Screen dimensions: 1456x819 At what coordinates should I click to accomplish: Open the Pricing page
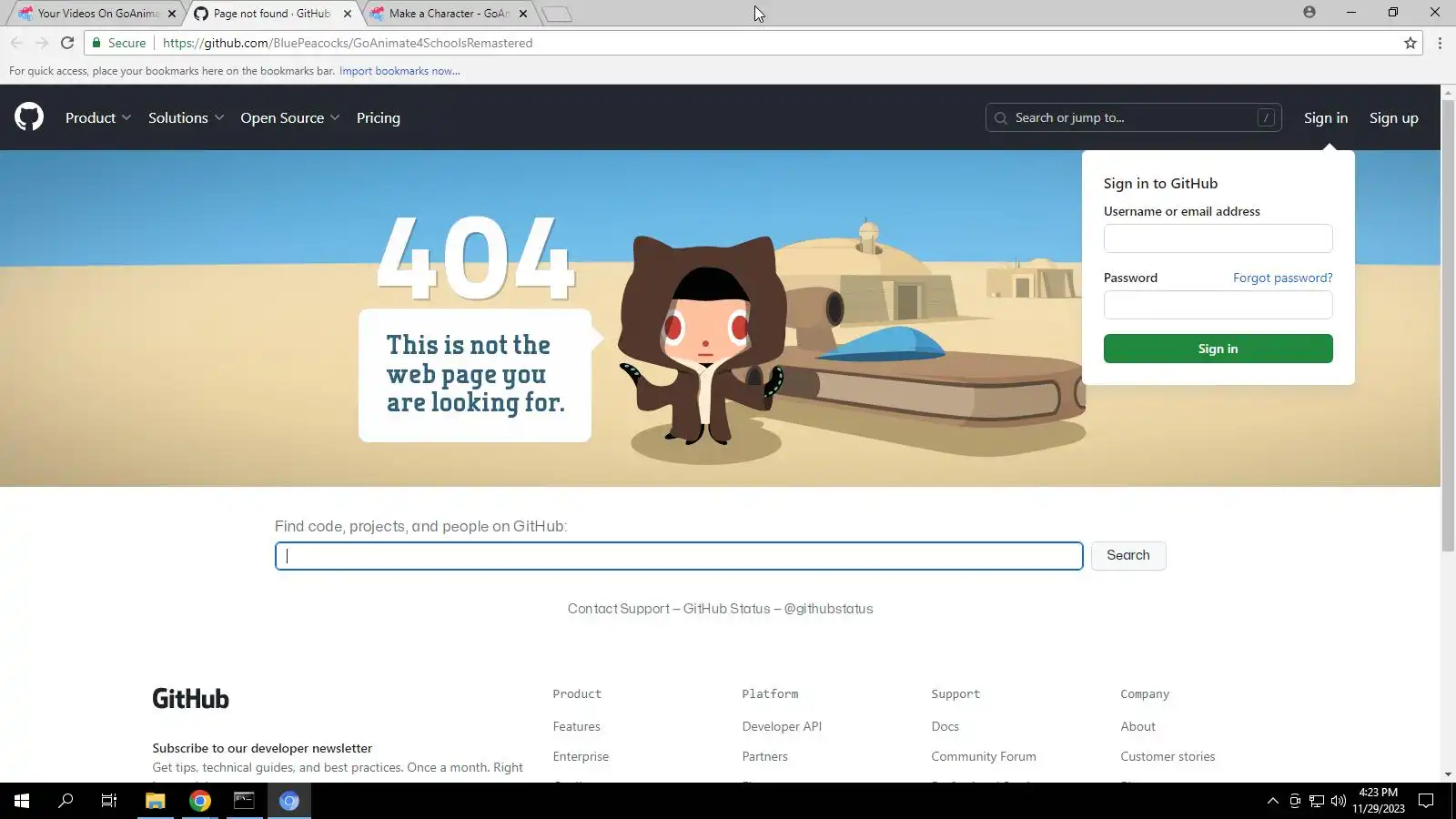379,117
